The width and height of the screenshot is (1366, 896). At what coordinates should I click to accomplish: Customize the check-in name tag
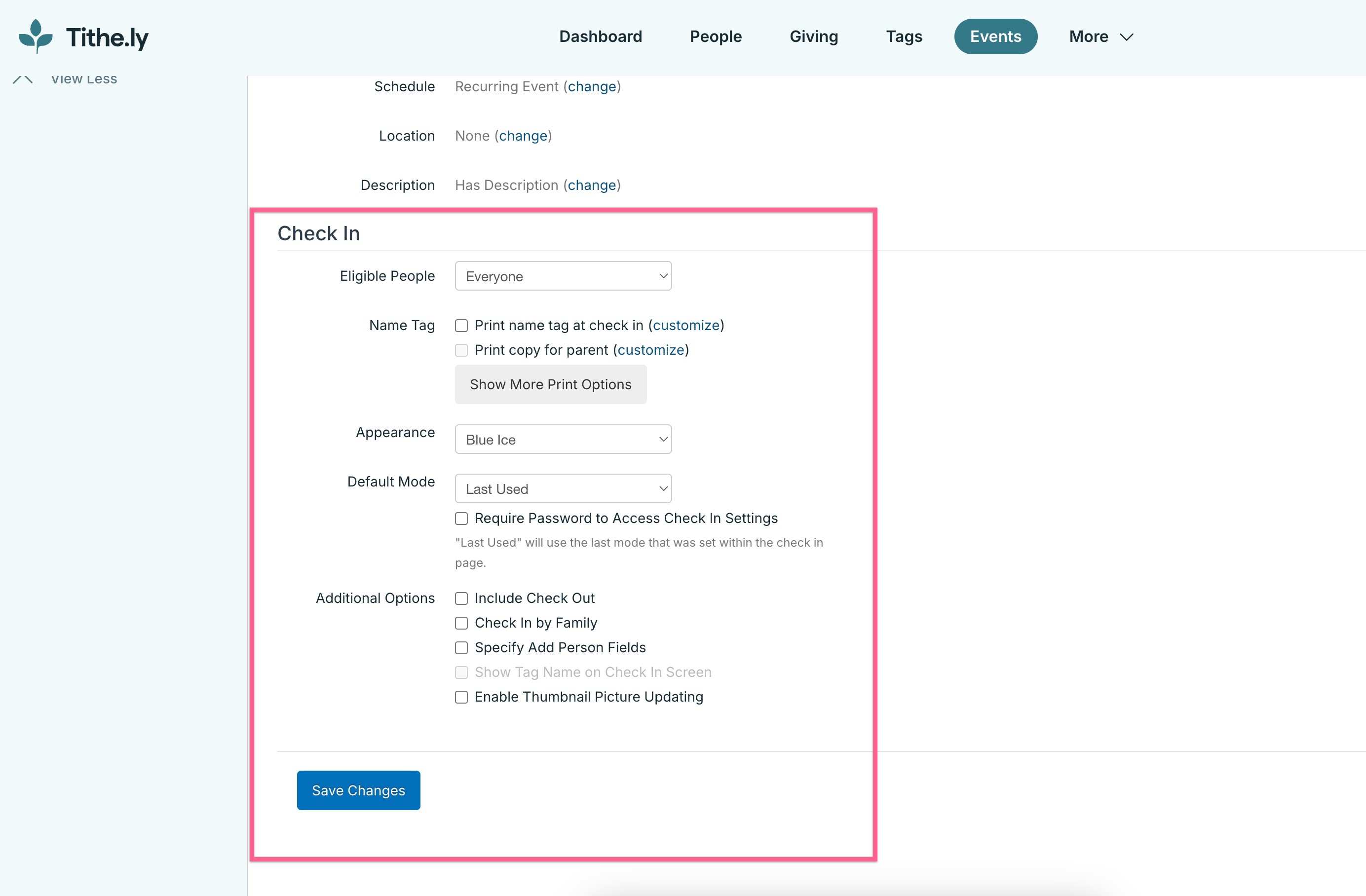(x=686, y=326)
